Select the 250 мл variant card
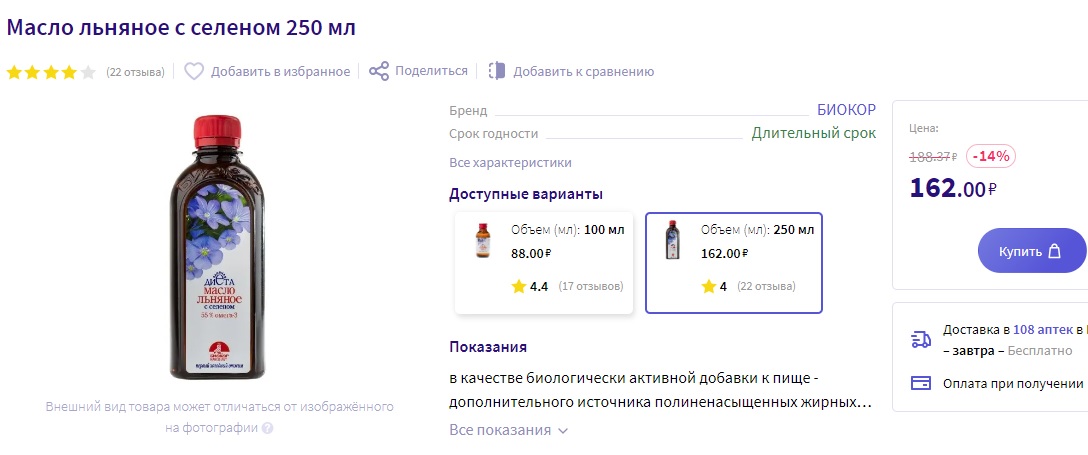The width and height of the screenshot is (1088, 455). (734, 263)
